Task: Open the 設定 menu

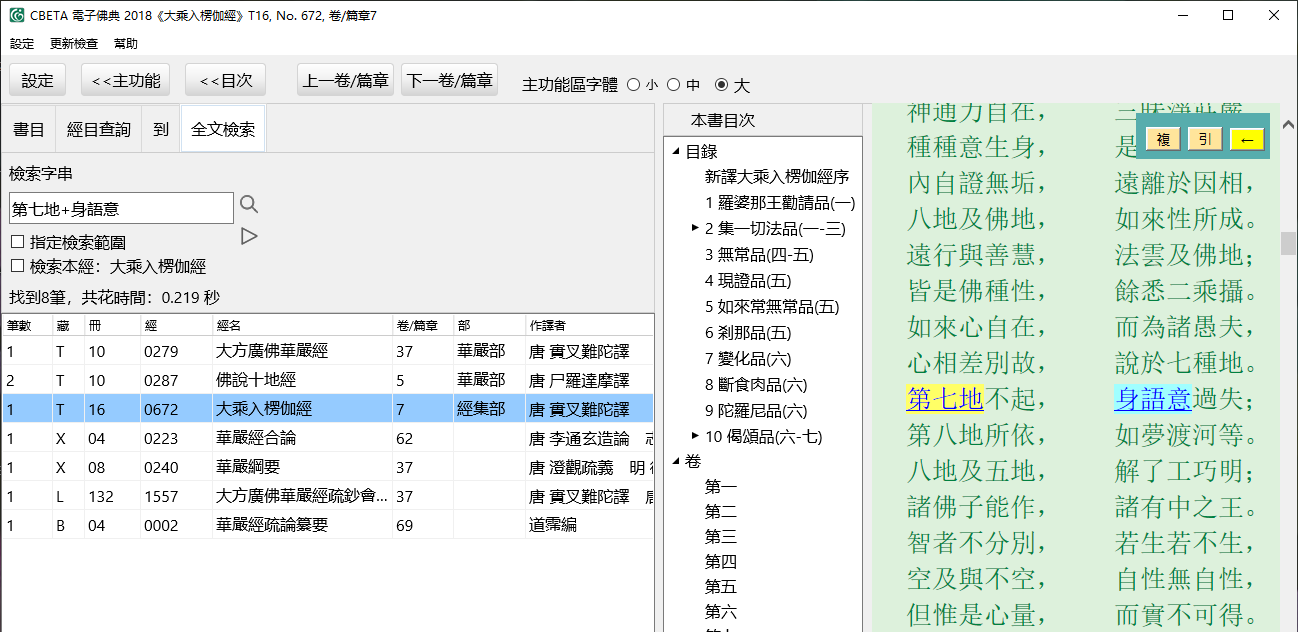Action: pyautogui.click(x=22, y=44)
